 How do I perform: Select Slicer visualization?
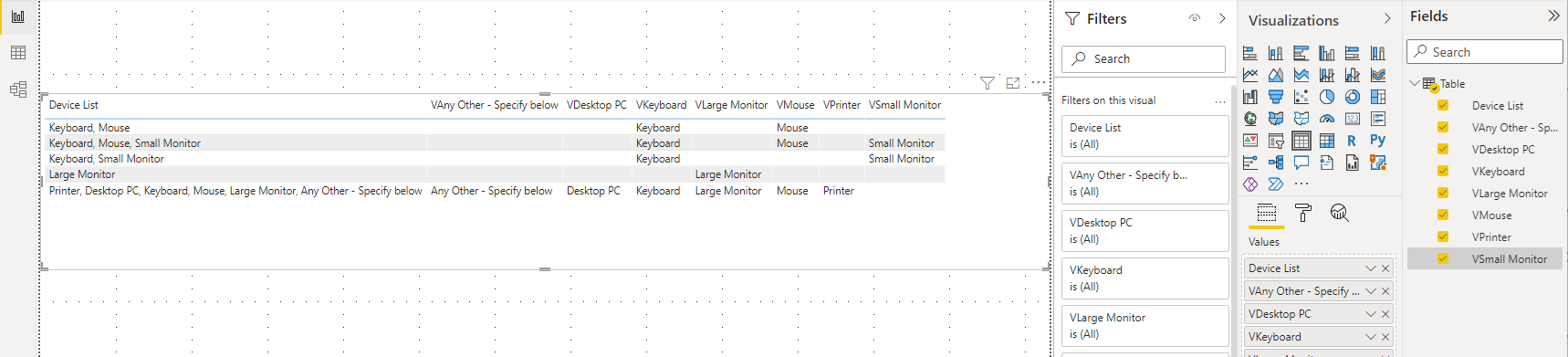point(1276,141)
